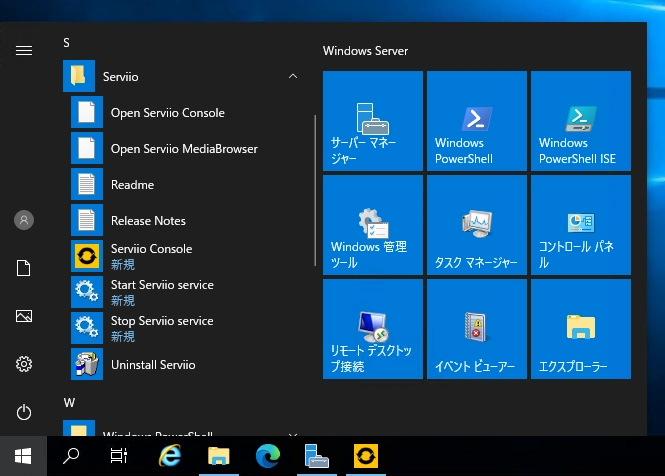
Task: Open File Explorer from the taskbar
Action: pyautogui.click(x=219, y=456)
